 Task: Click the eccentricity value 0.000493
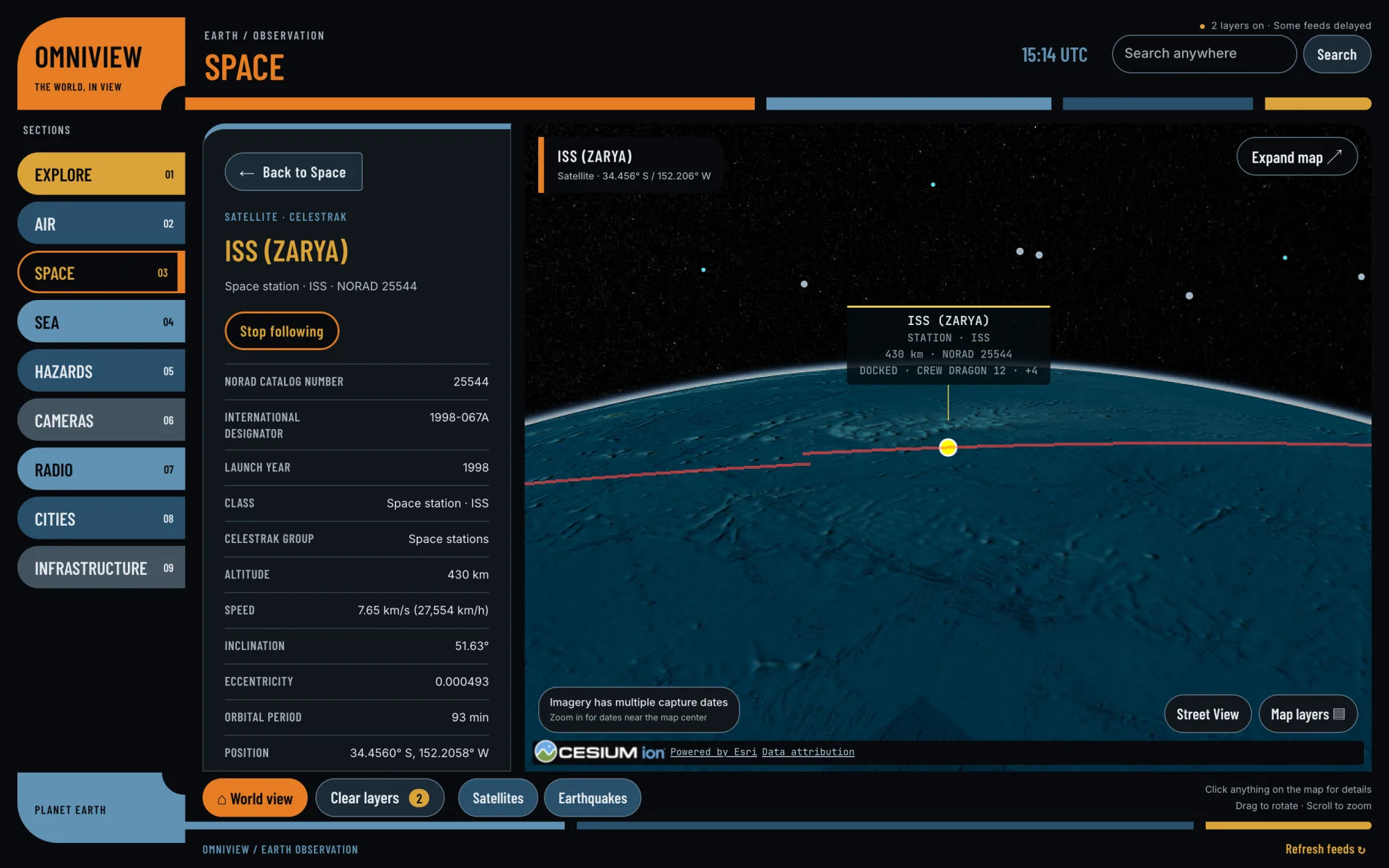tap(462, 682)
